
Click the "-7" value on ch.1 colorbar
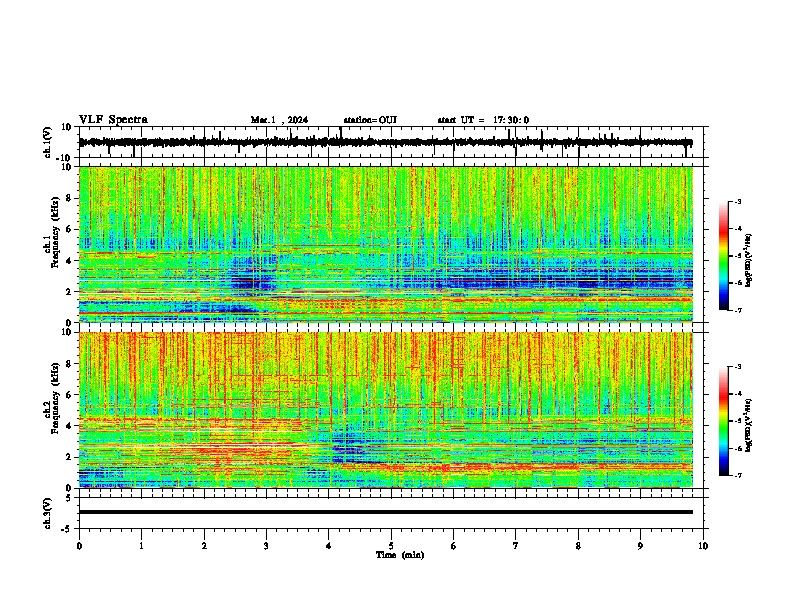(738, 310)
